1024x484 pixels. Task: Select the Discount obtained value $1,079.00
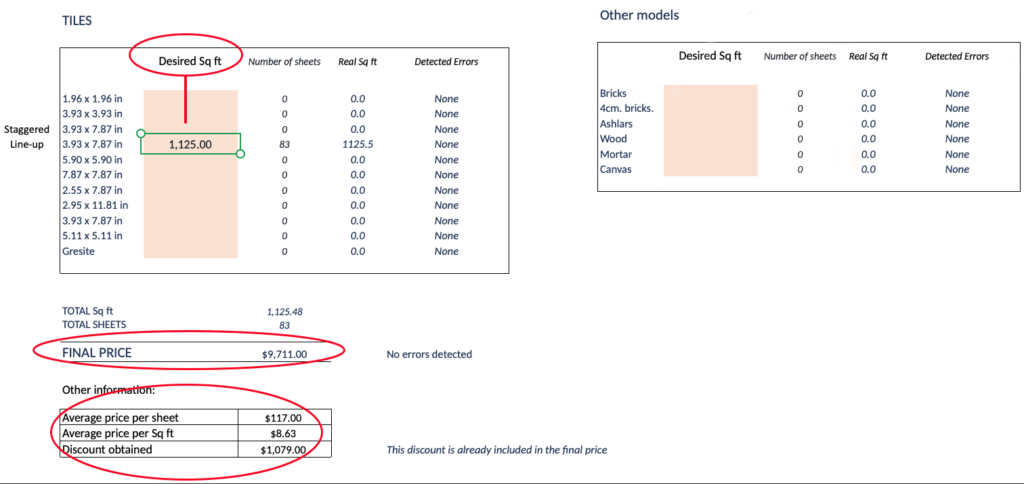(x=284, y=449)
